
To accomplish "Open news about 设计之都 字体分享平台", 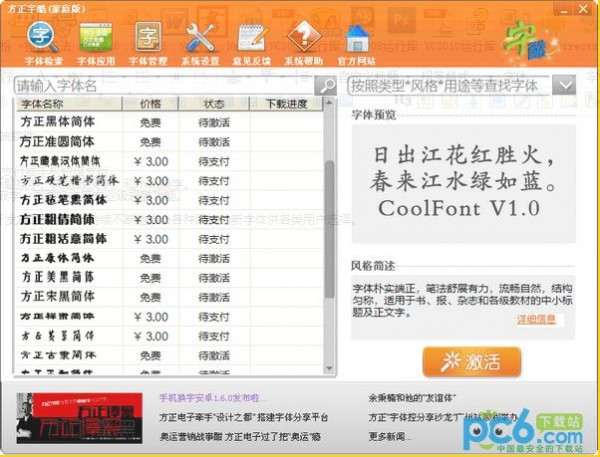I will (244, 417).
